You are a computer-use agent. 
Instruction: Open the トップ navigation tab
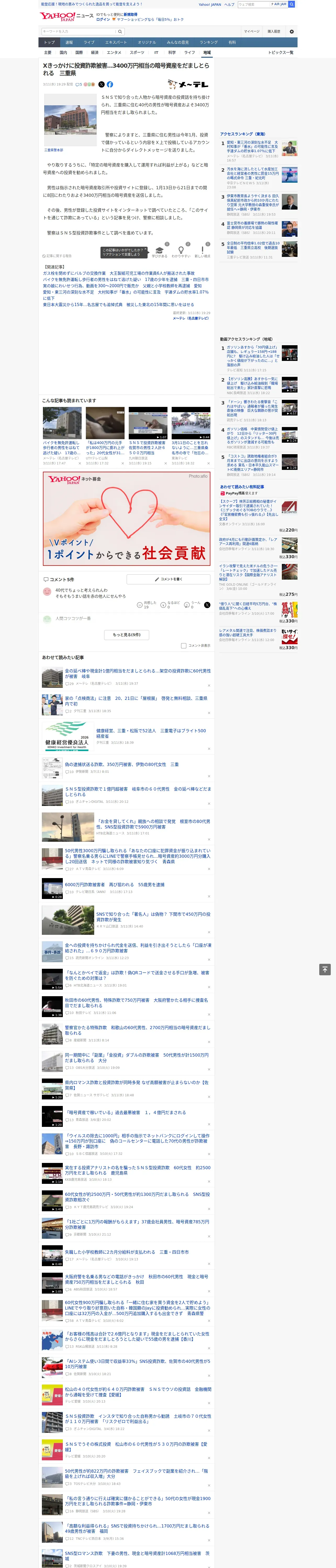[x=49, y=43]
